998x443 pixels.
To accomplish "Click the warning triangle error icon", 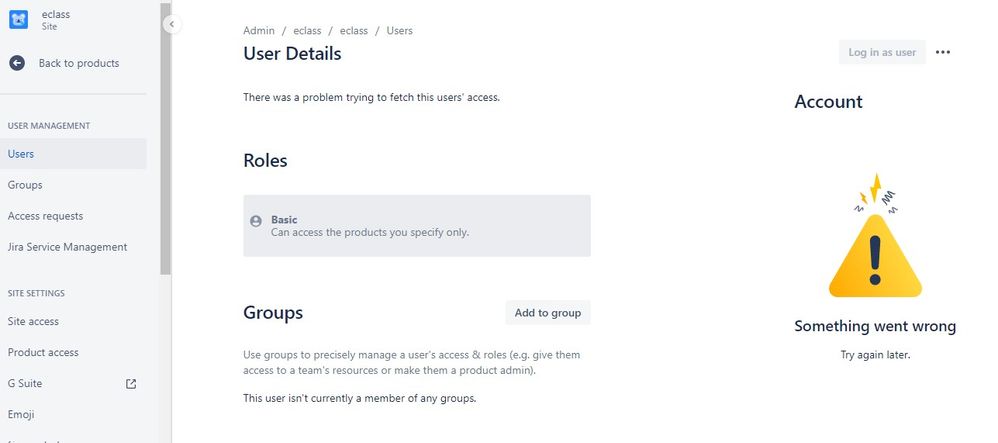I will [875, 236].
